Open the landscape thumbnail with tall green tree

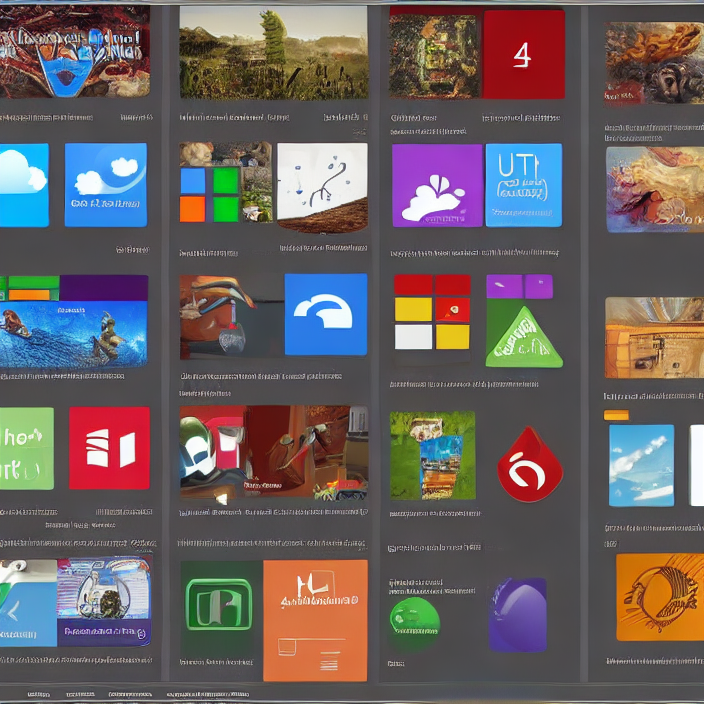pyautogui.click(x=273, y=53)
